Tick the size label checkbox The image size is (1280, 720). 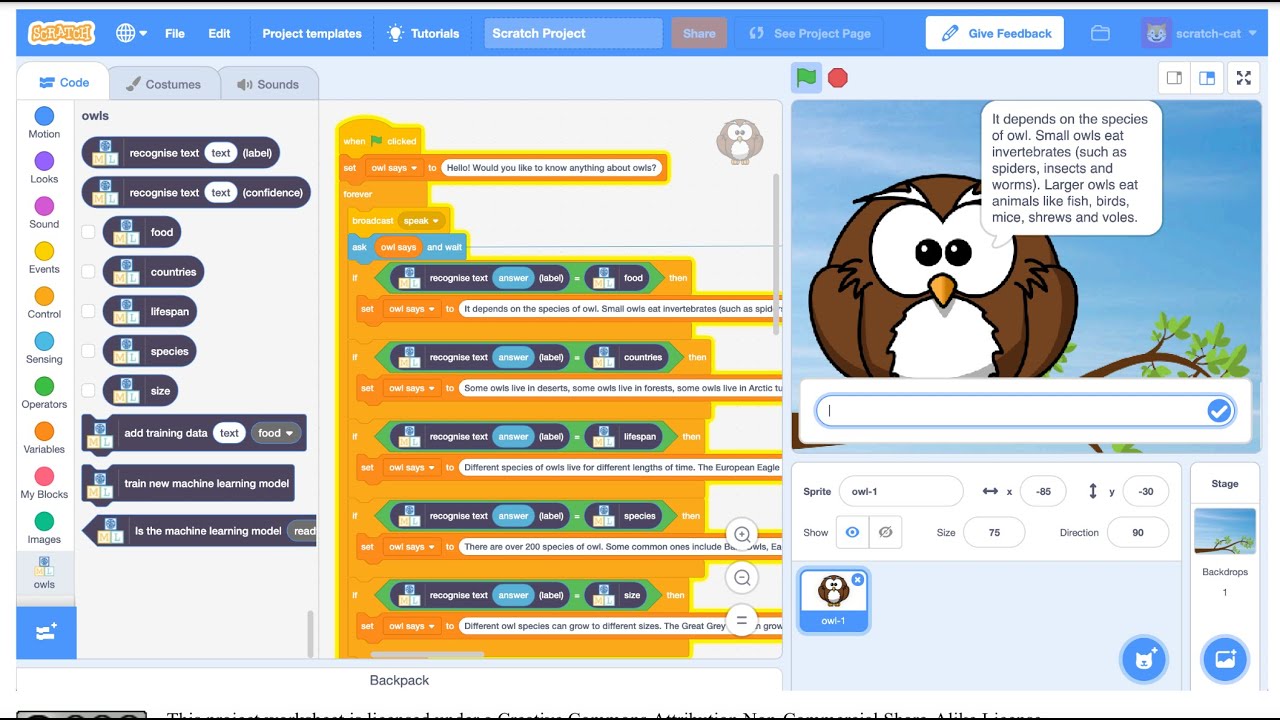point(88,390)
